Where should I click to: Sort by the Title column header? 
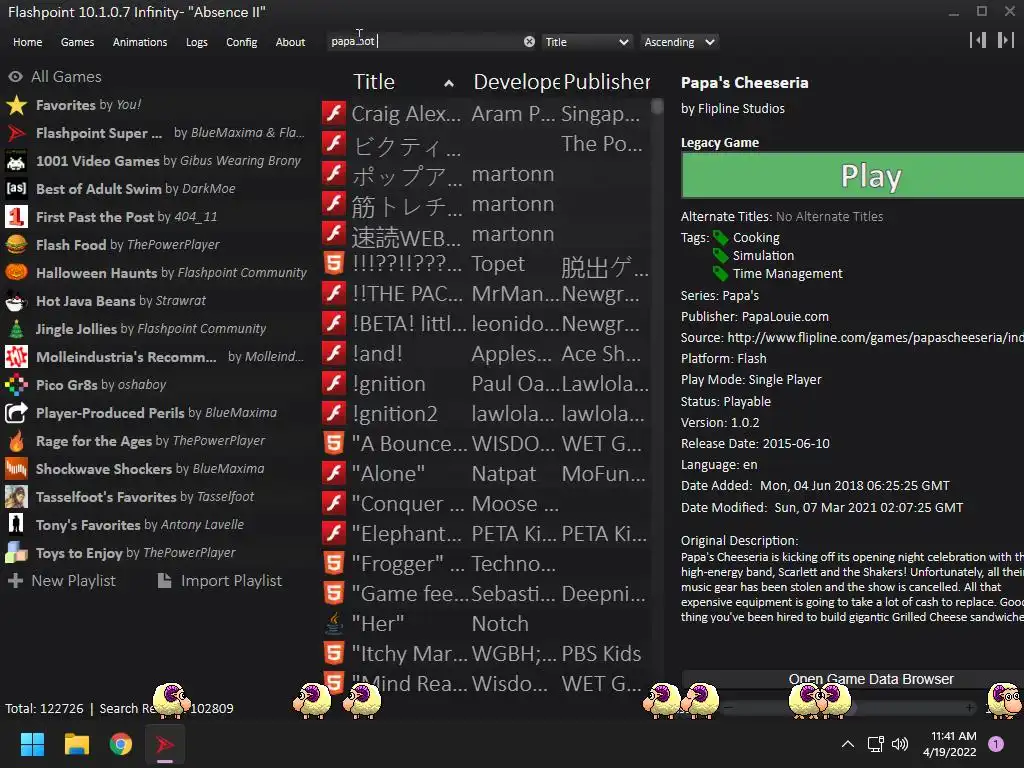click(403, 82)
